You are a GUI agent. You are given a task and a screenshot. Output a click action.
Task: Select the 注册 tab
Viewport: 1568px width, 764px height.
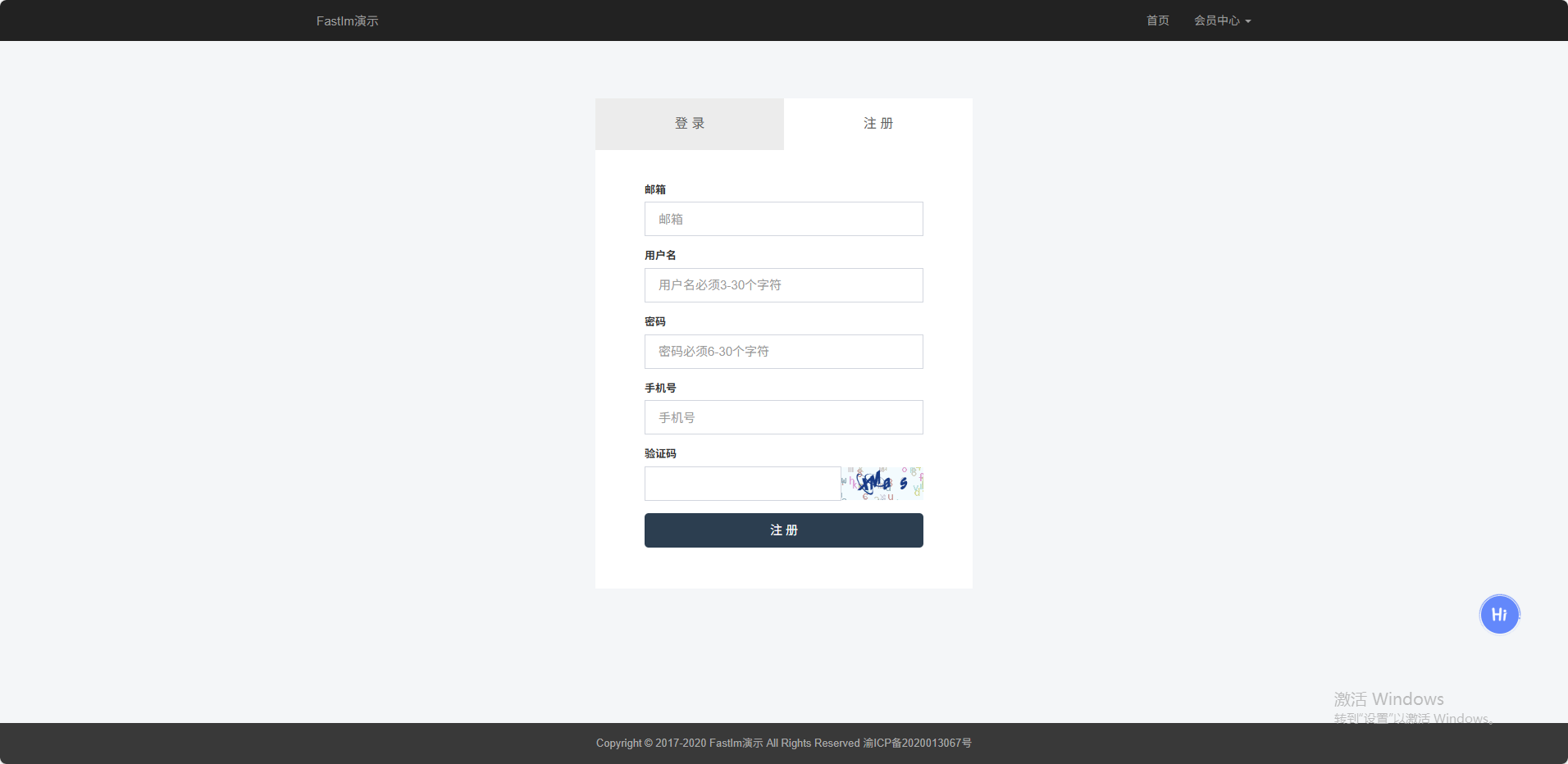click(x=877, y=124)
